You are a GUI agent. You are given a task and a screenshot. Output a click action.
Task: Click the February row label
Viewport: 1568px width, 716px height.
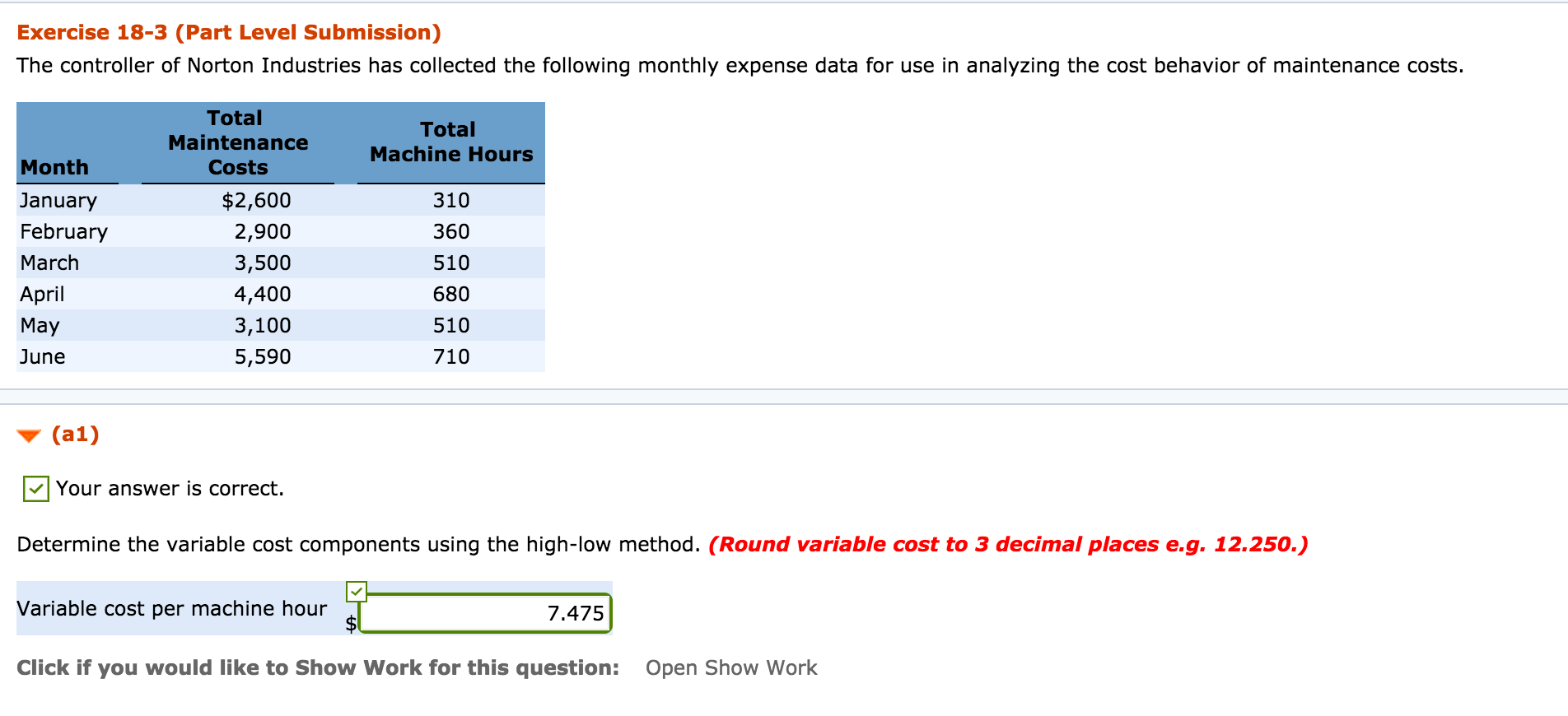[x=63, y=231]
